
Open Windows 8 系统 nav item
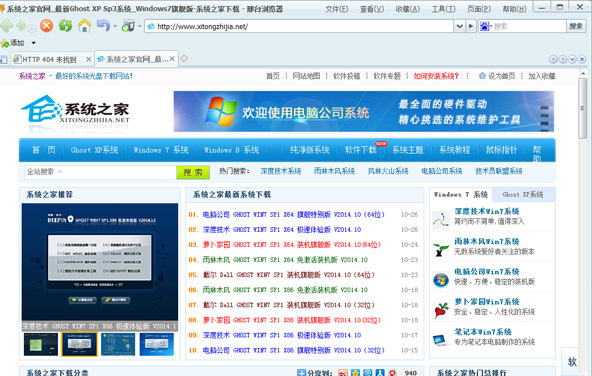[x=231, y=150]
